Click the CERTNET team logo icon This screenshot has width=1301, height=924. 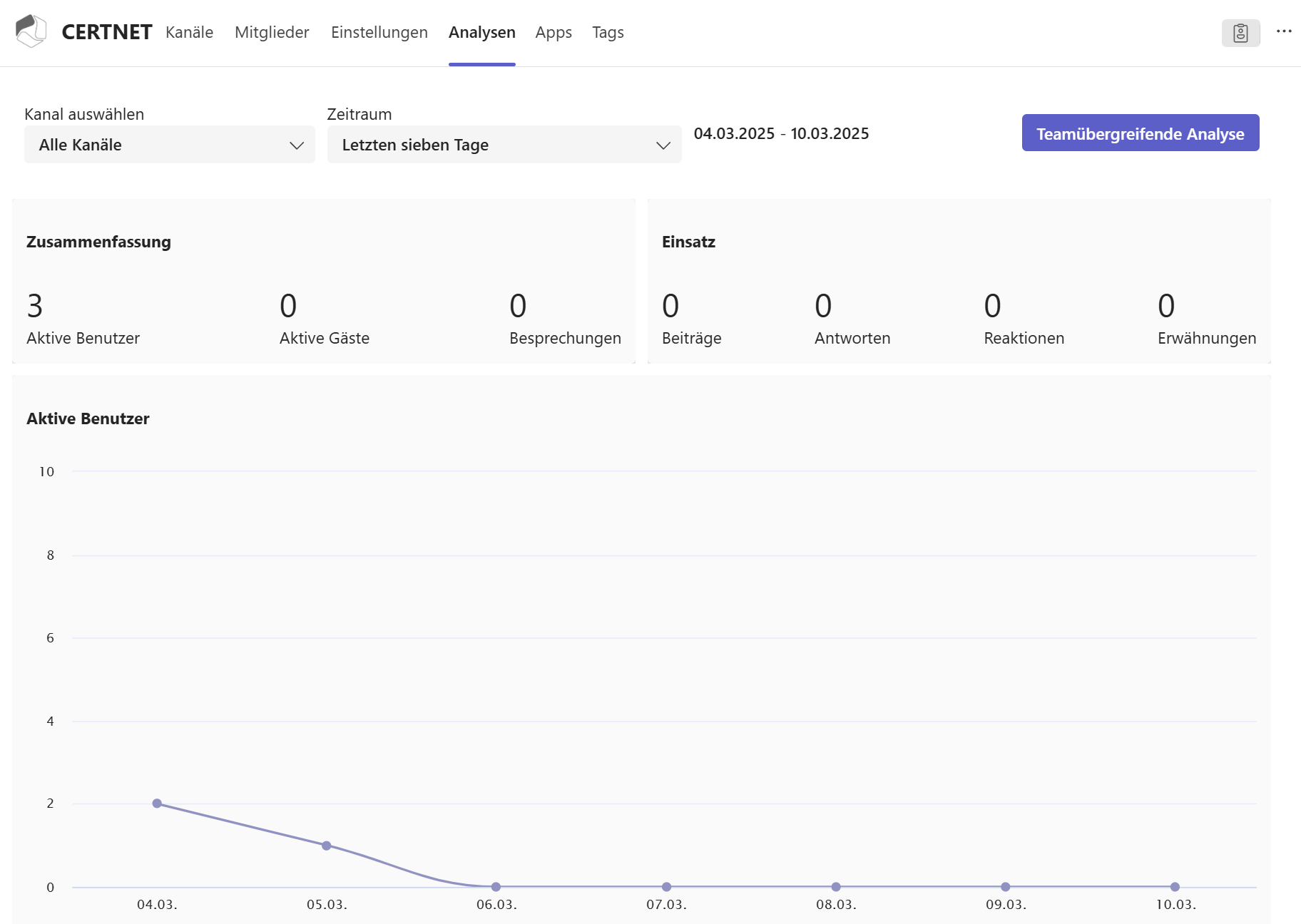(x=31, y=31)
